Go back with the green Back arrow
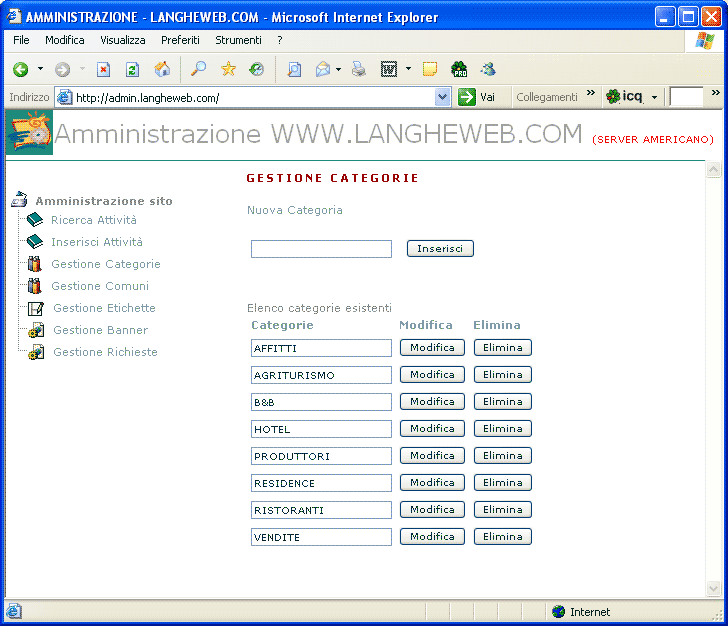Viewport: 728px width, 626px height. coord(20,70)
